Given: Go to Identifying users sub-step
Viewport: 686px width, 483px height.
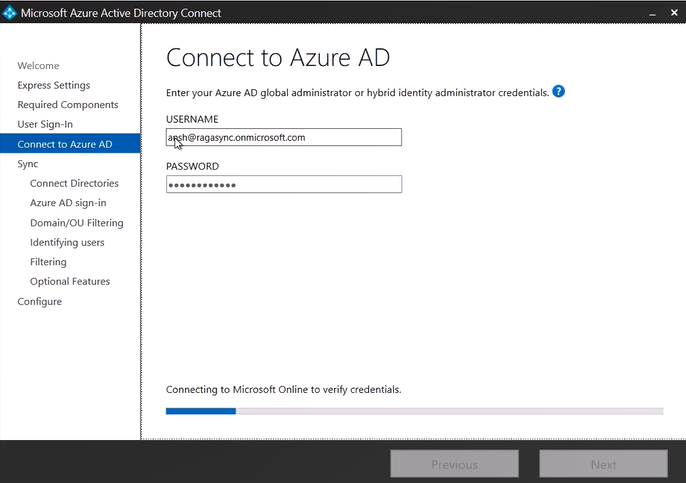Looking at the screenshot, I should click(x=67, y=242).
